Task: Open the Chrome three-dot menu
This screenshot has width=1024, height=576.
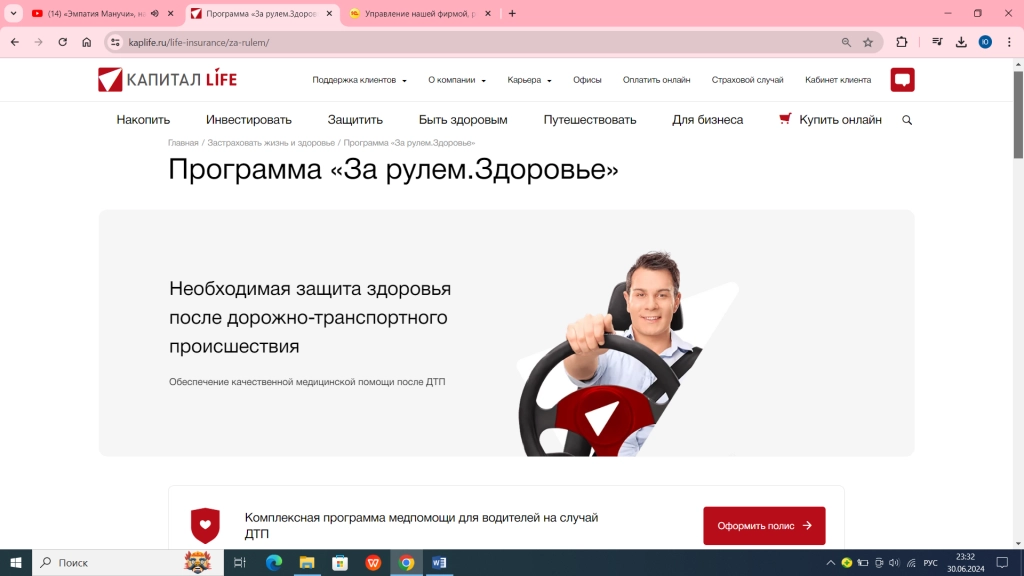Action: pyautogui.click(x=1009, y=42)
